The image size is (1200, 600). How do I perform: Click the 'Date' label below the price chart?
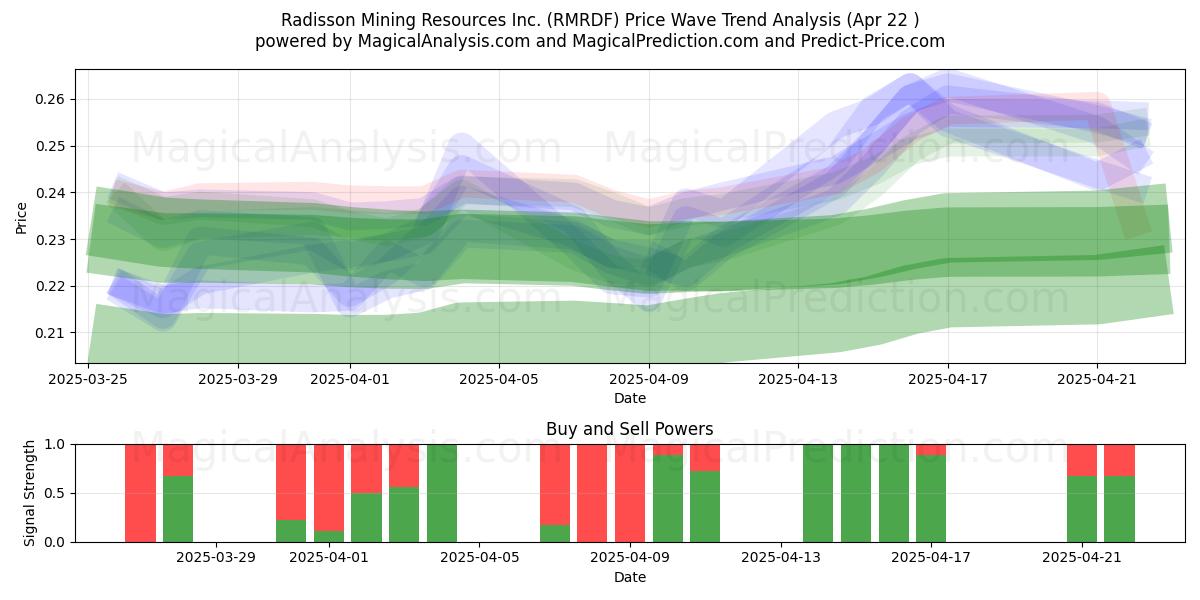tap(630, 398)
